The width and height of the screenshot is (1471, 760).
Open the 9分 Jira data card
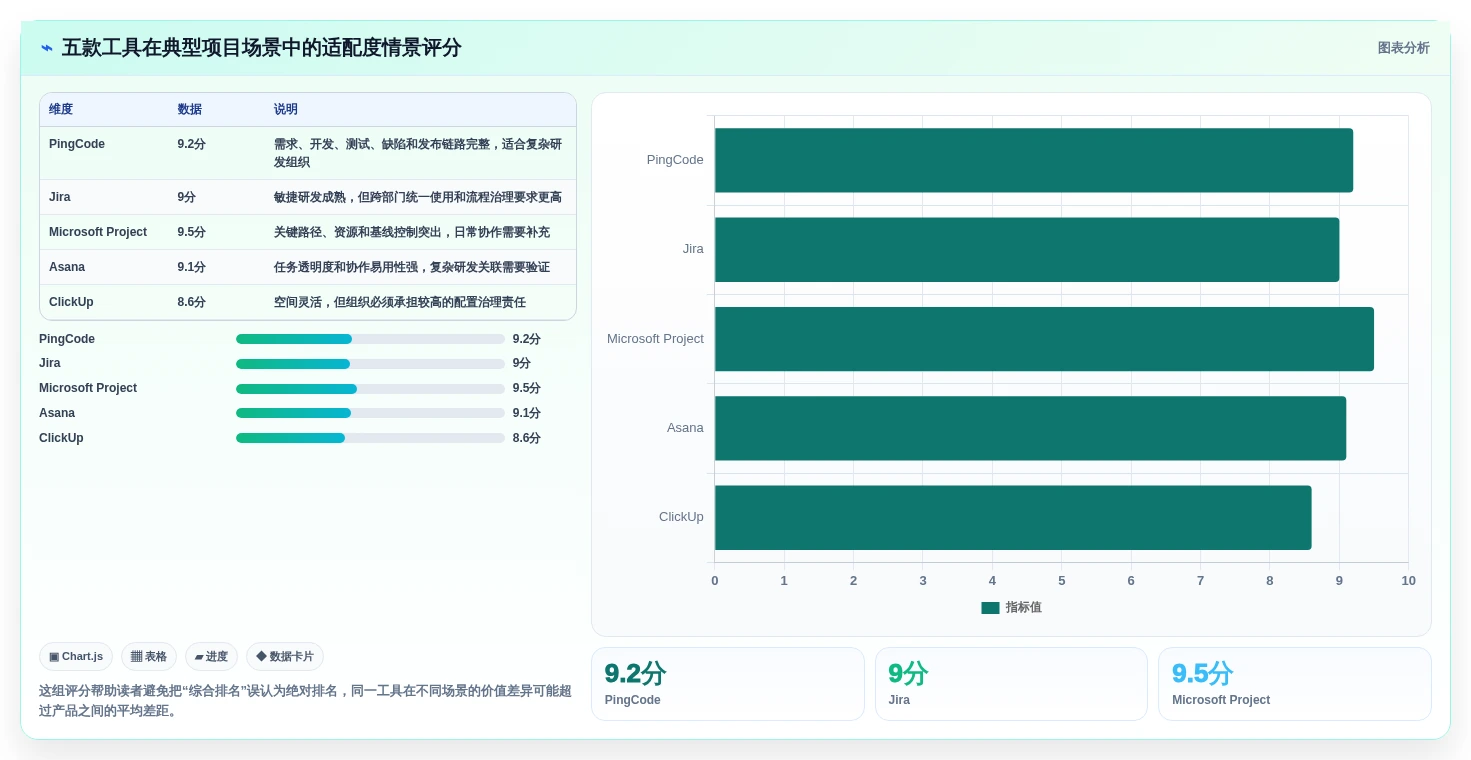click(1011, 684)
